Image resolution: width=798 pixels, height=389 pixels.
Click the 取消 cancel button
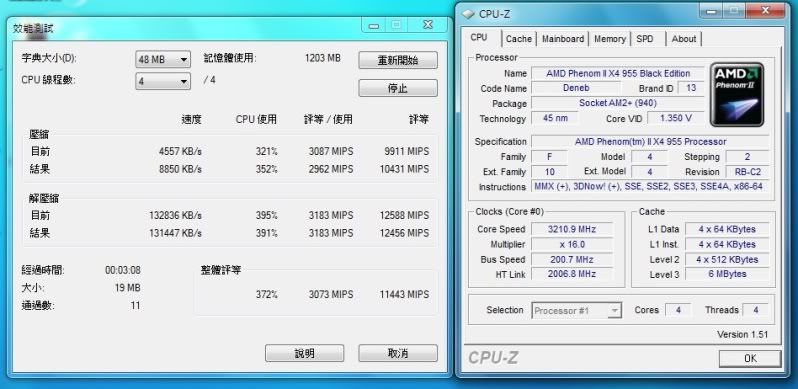click(398, 353)
